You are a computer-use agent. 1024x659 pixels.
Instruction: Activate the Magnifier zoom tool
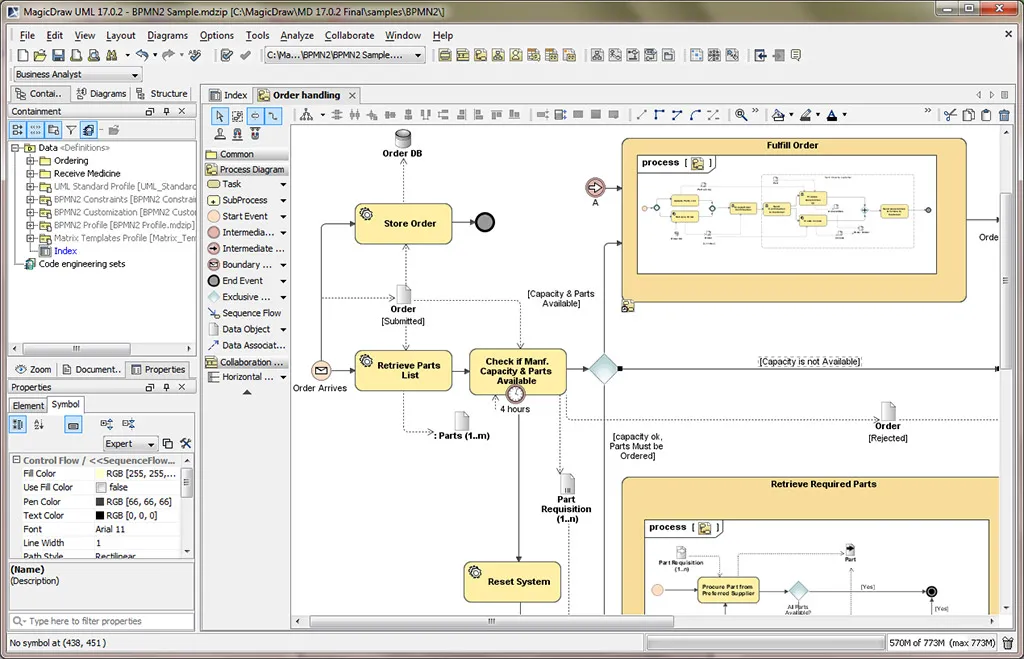[x=742, y=115]
